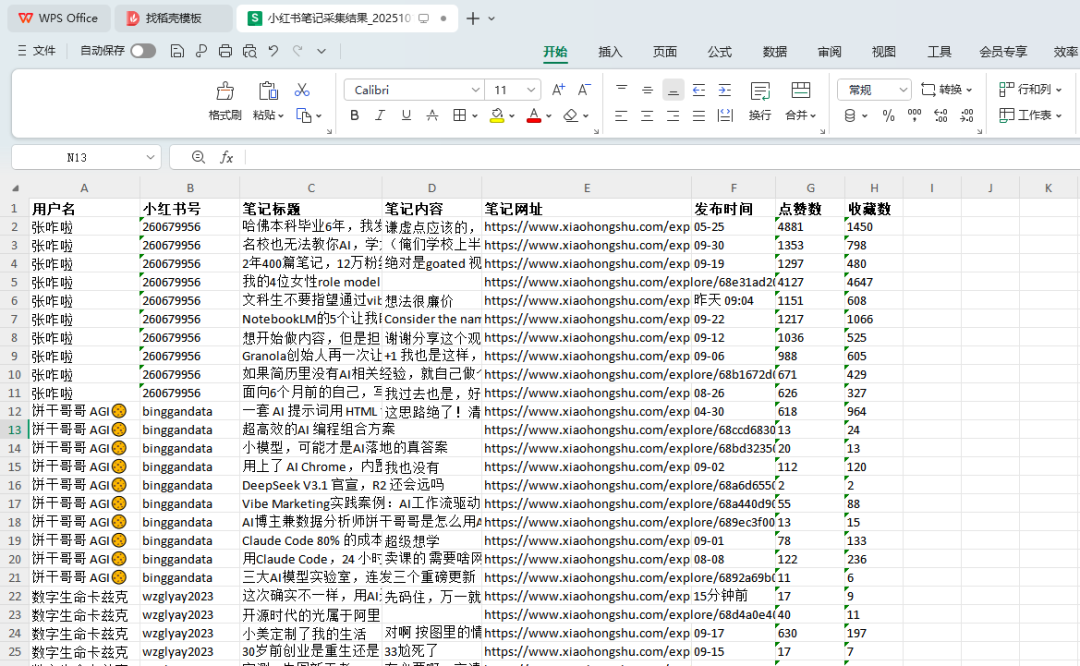1080x666 pixels.
Task: Apply bold formatting with the B icon
Action: 354,116
